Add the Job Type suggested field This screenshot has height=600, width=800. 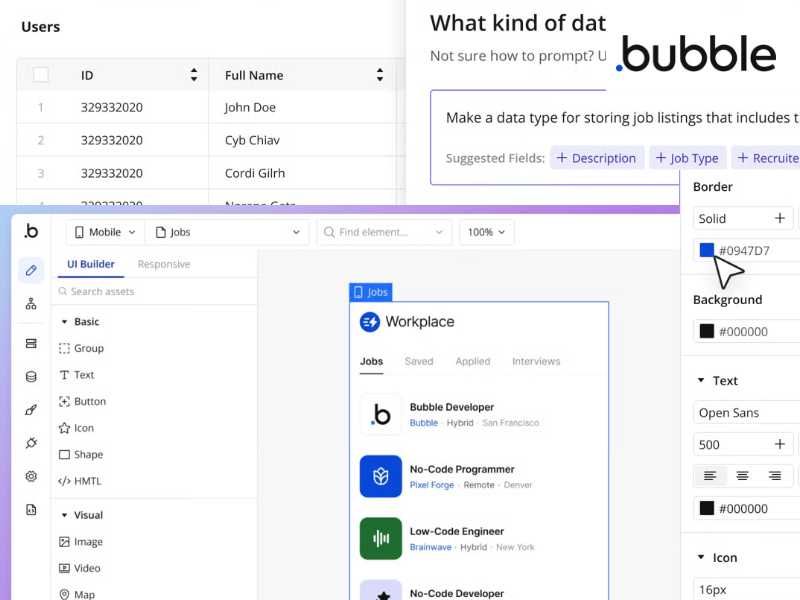(x=687, y=158)
